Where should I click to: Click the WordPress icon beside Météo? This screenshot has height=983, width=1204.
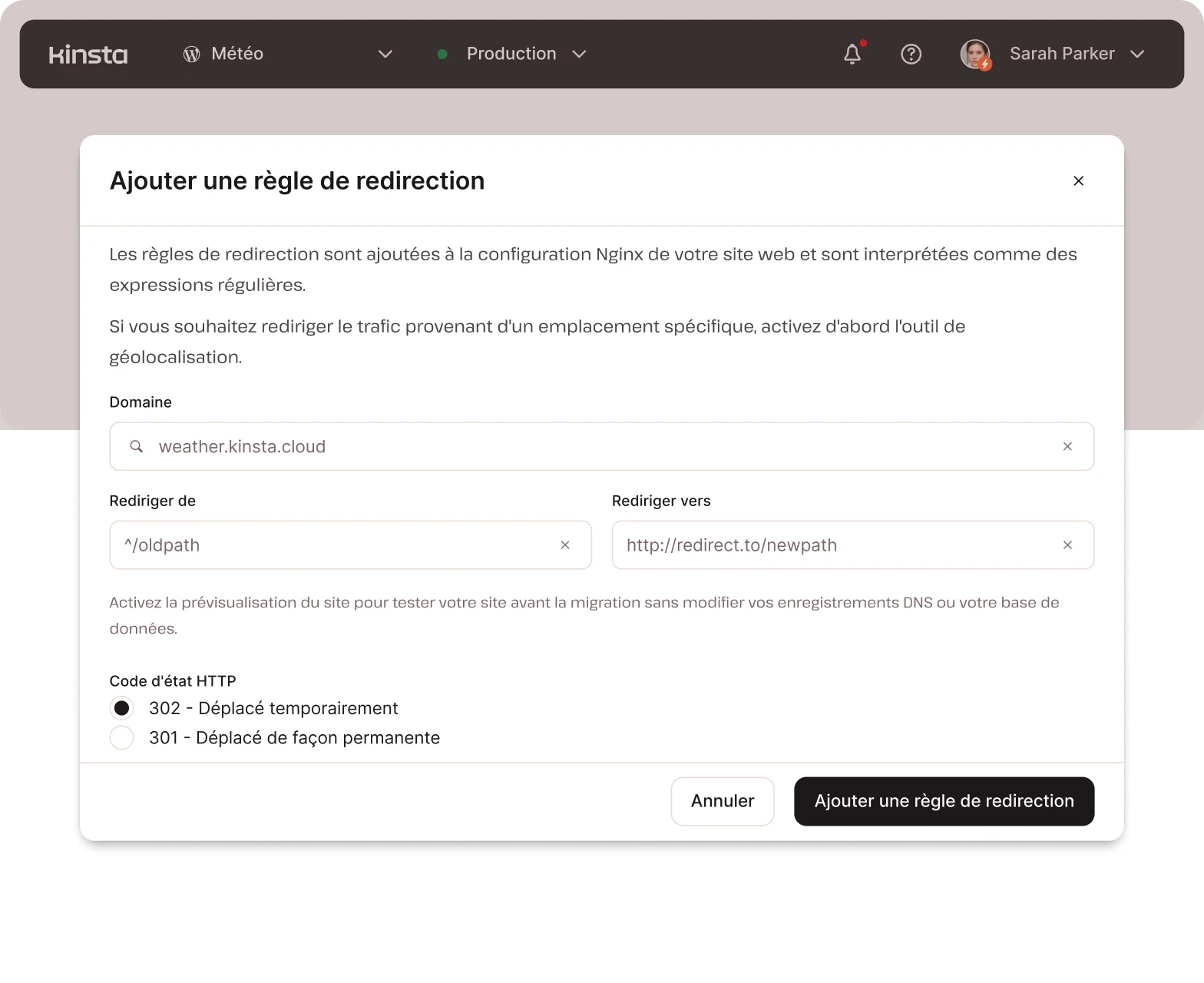191,54
